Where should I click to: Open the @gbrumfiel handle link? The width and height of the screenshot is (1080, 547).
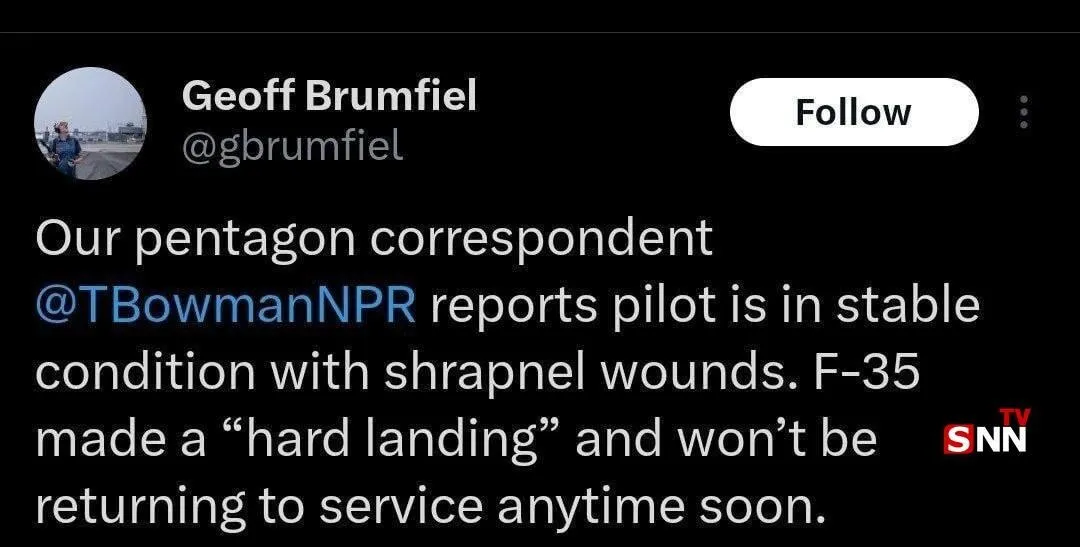pyautogui.click(x=292, y=146)
